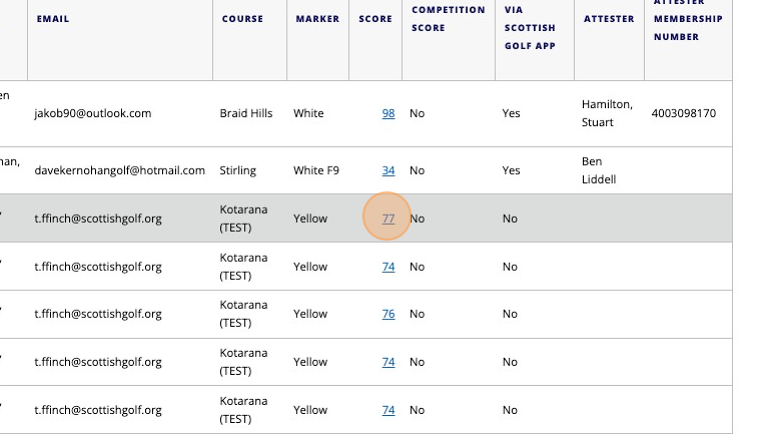Click the Attester column header

608,19
